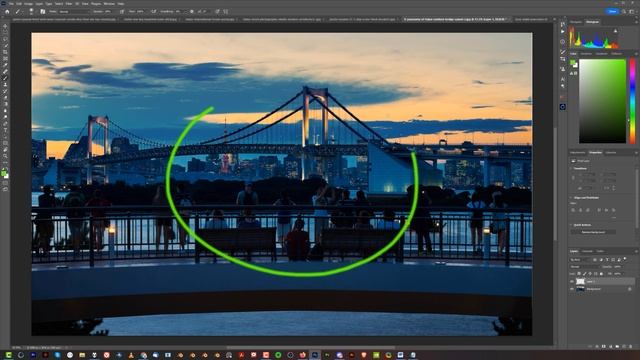Open the Image menu
The image size is (640, 360).
28,4
